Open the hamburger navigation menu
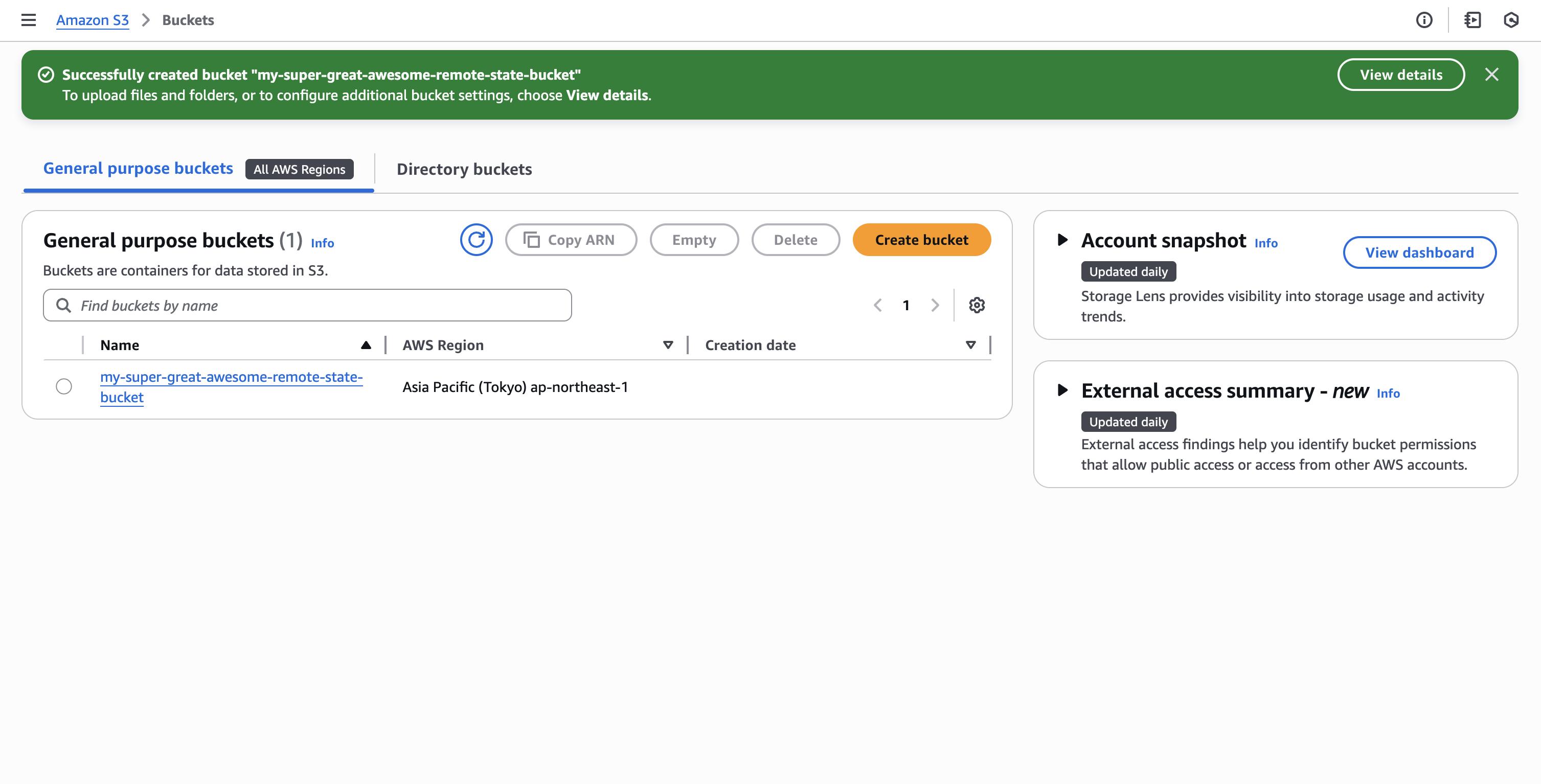The height and width of the screenshot is (784, 1541). point(28,20)
